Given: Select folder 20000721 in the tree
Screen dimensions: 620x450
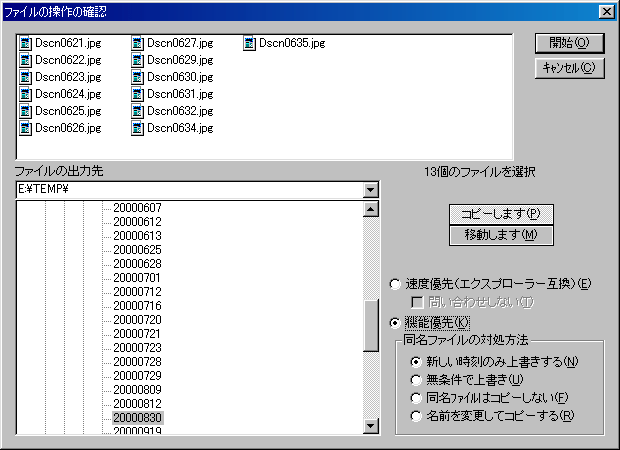Looking at the screenshot, I should pyautogui.click(x=137, y=334).
